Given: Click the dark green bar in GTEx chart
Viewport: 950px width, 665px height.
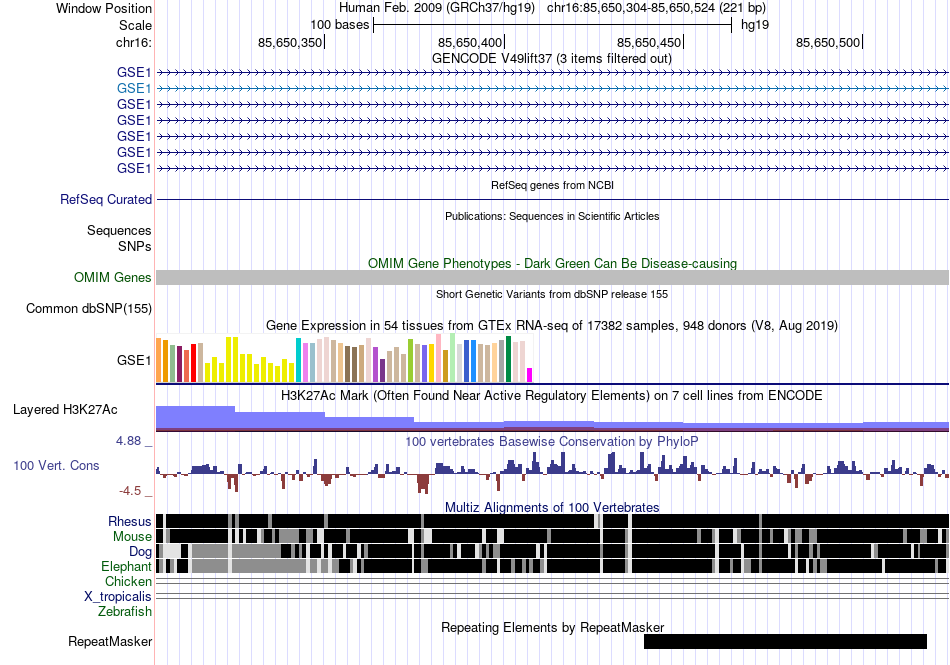Looking at the screenshot, I should [509, 359].
